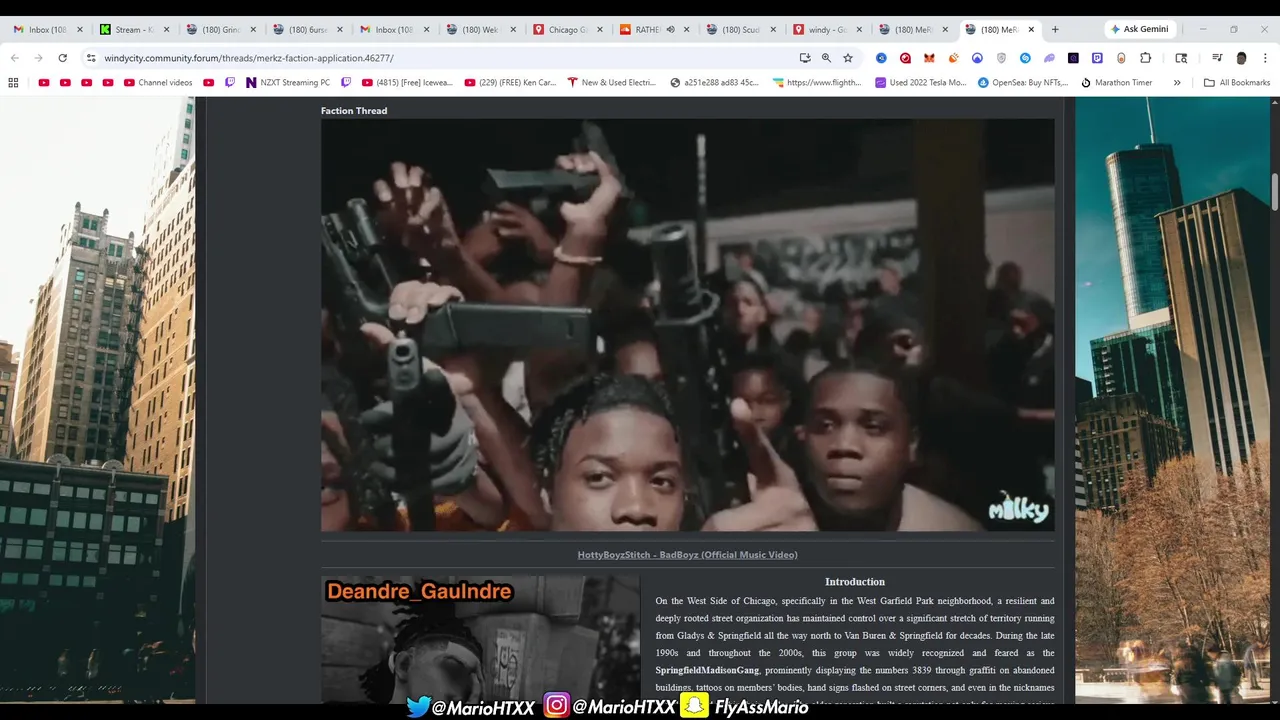Viewport: 1280px width, 720px height.
Task: Open the Twitch extension icon in toolbar
Action: [1097, 58]
